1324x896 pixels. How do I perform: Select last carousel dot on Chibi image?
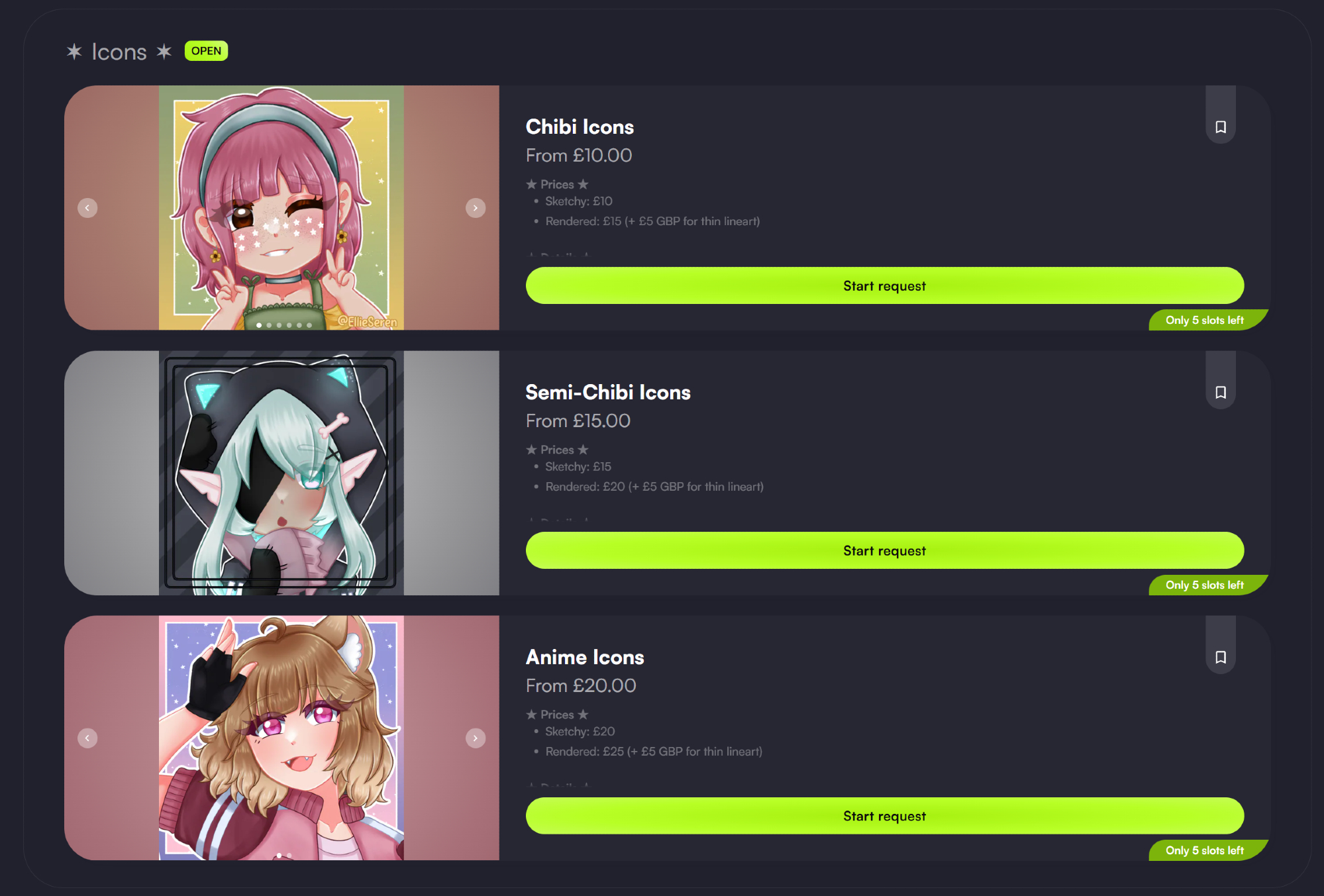point(309,325)
